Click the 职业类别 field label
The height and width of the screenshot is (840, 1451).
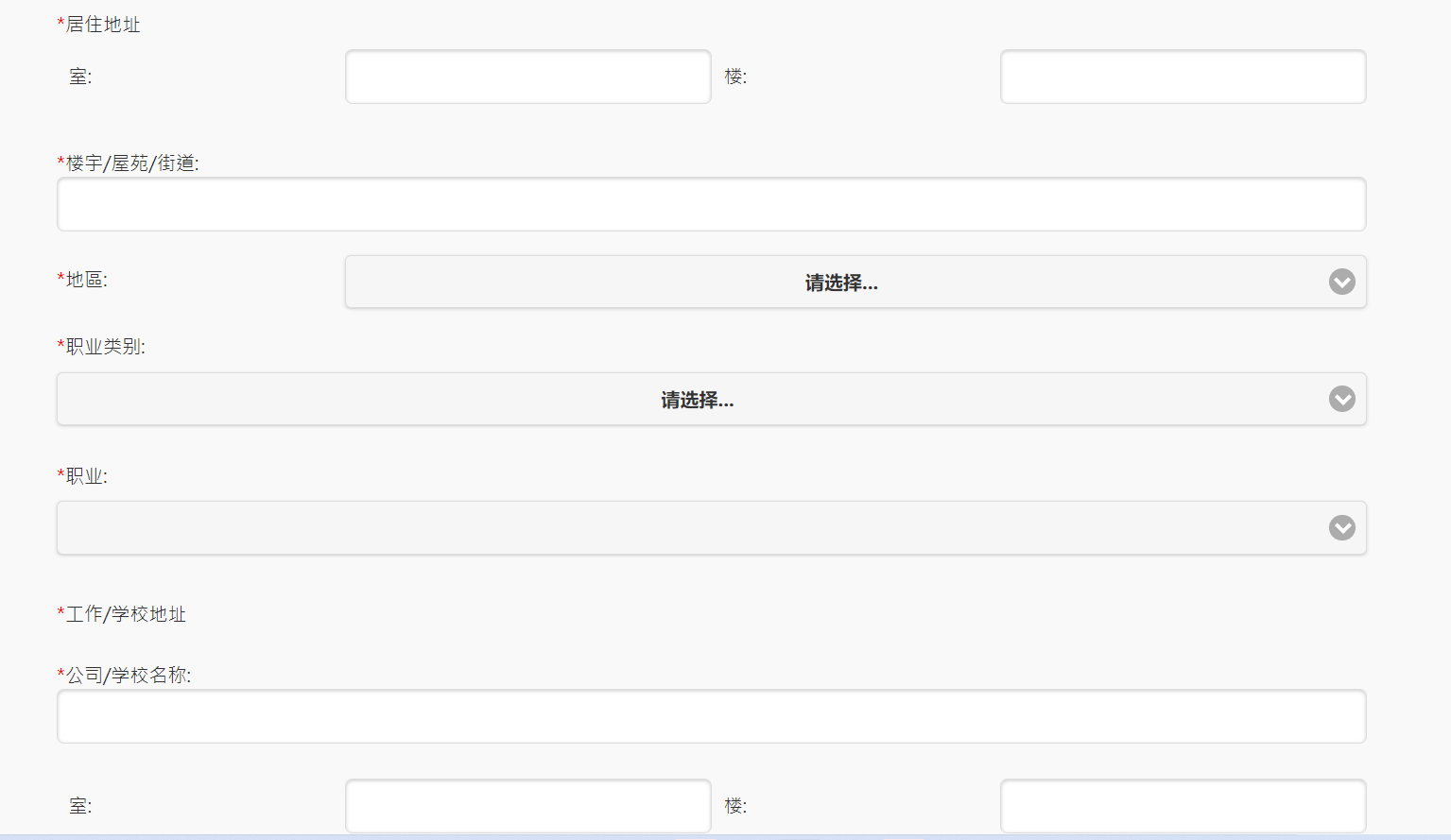point(105,347)
